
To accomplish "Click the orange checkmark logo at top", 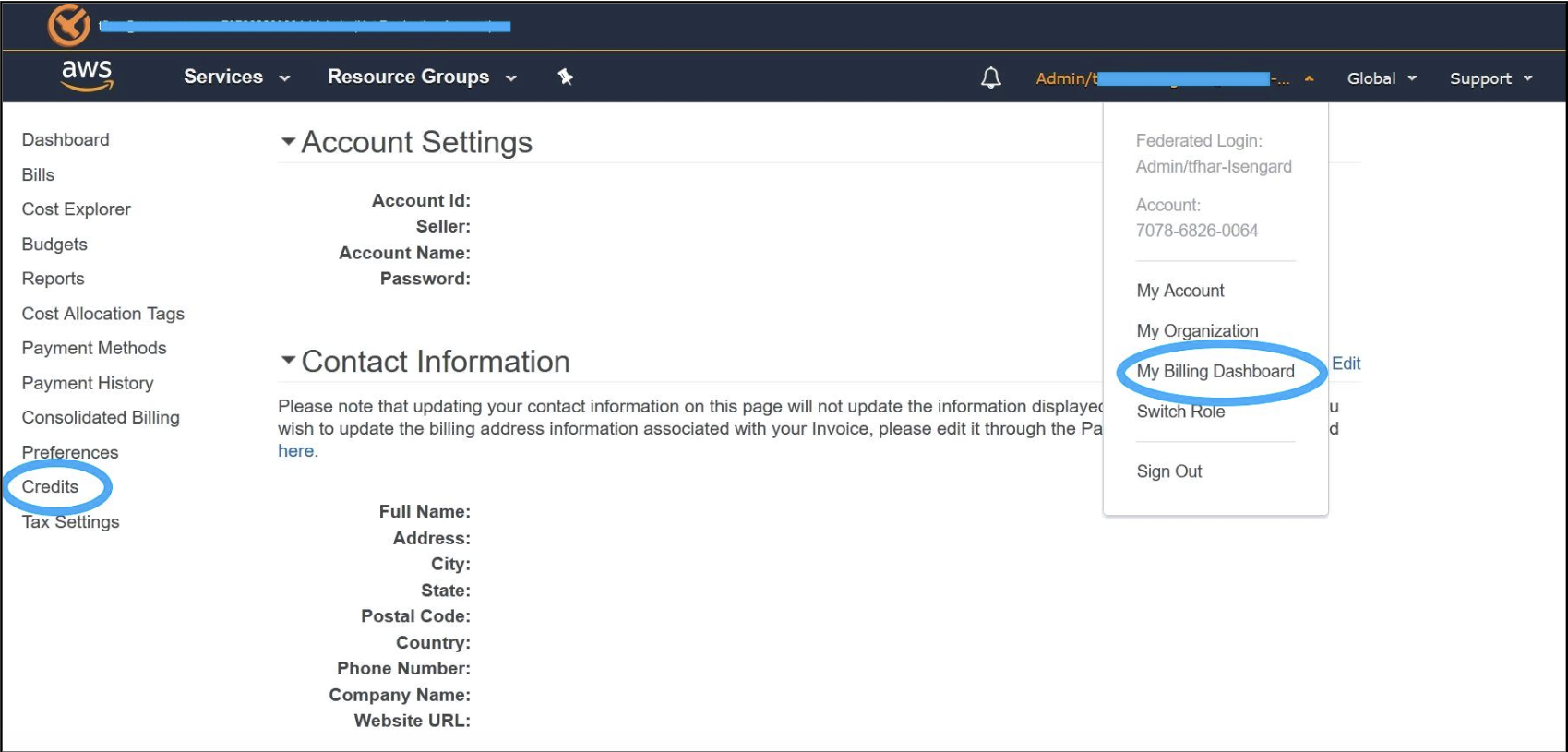I will point(69,25).
